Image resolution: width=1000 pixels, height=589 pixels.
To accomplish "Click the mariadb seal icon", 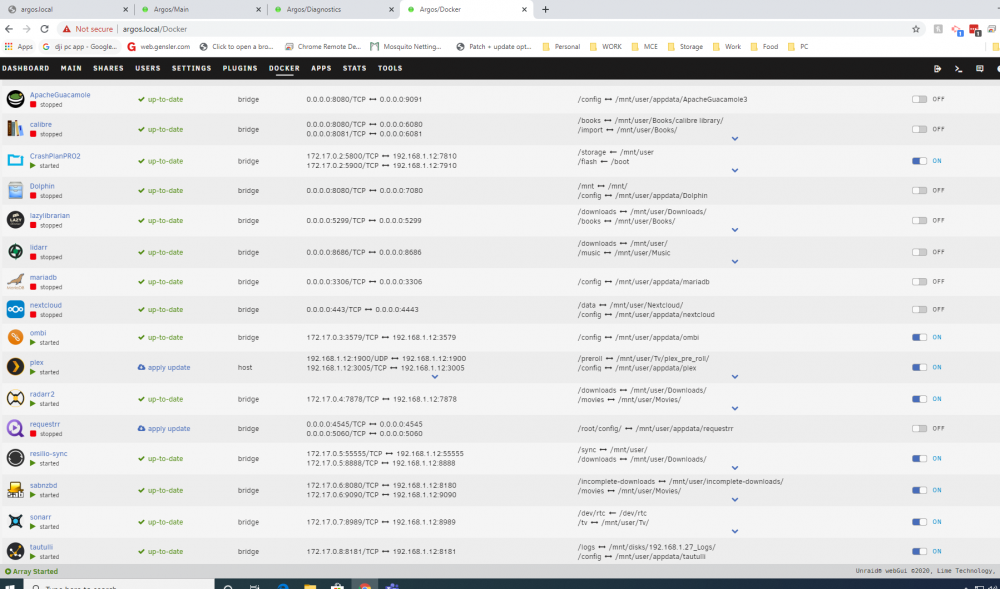I will (15, 281).
